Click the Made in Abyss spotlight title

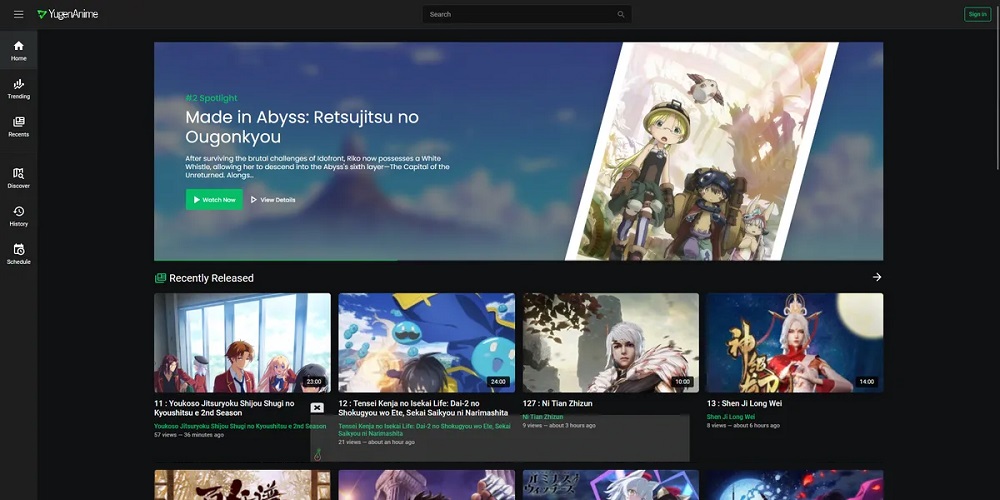click(302, 127)
